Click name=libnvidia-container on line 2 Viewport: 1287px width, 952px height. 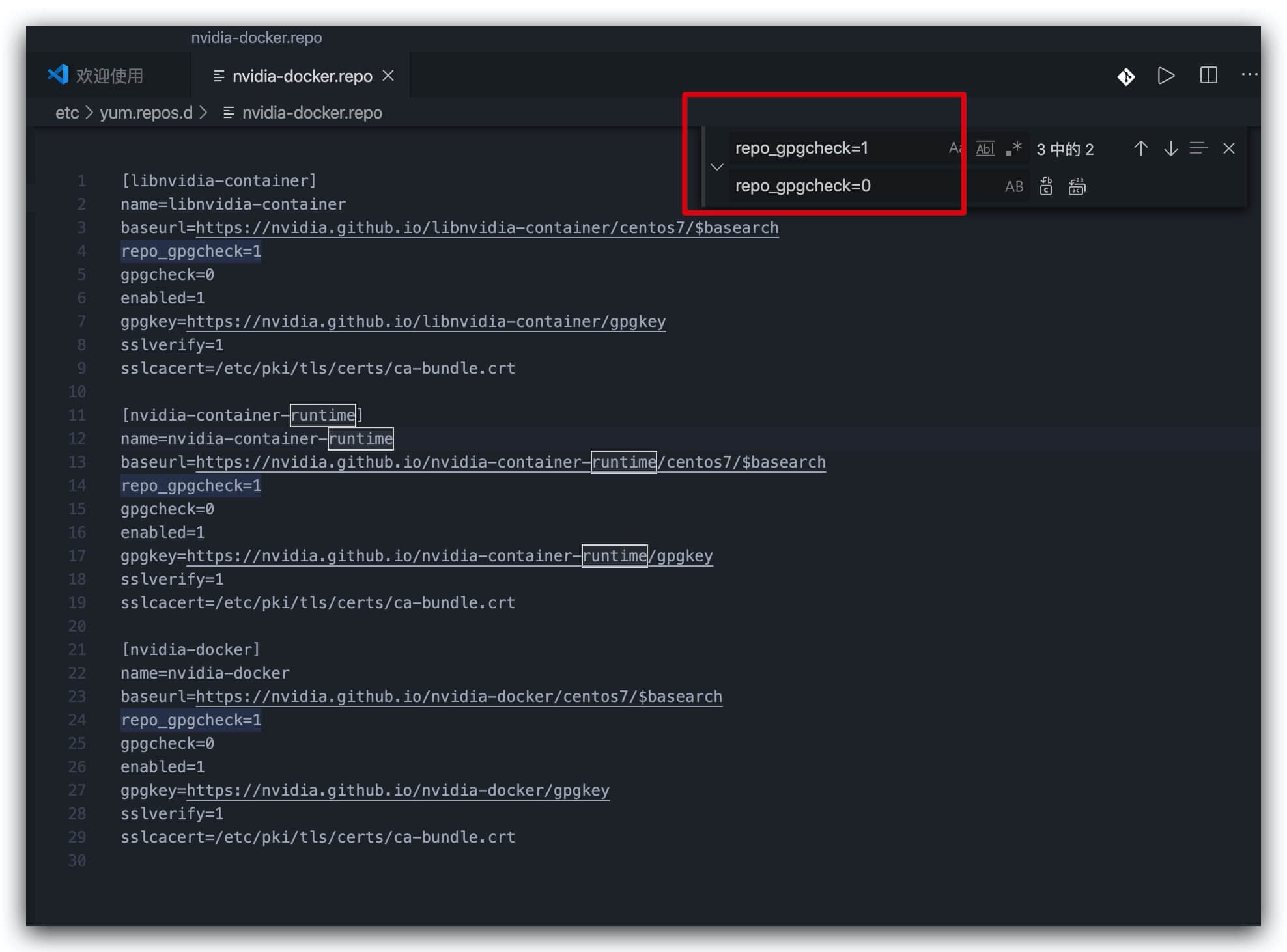pyautogui.click(x=233, y=204)
